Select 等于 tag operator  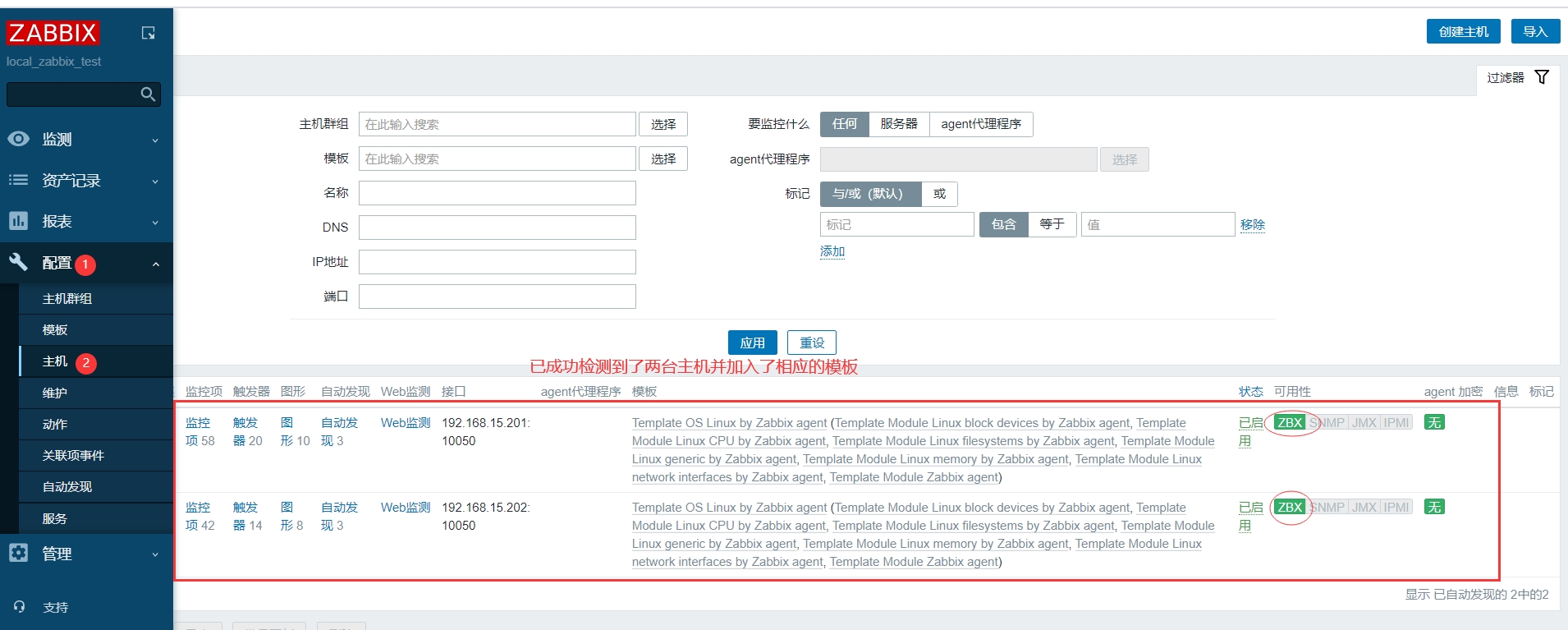click(x=1052, y=224)
